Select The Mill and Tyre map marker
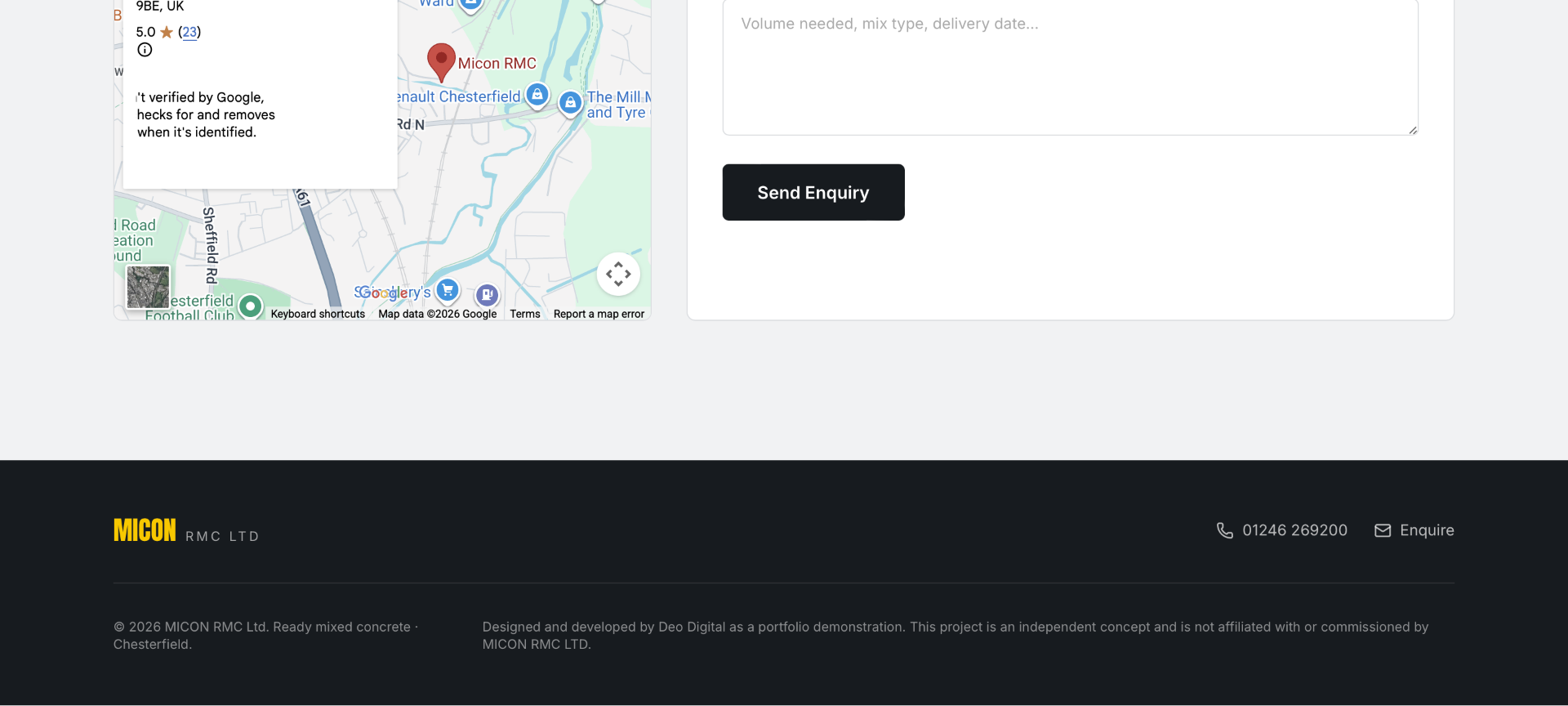 [570, 104]
